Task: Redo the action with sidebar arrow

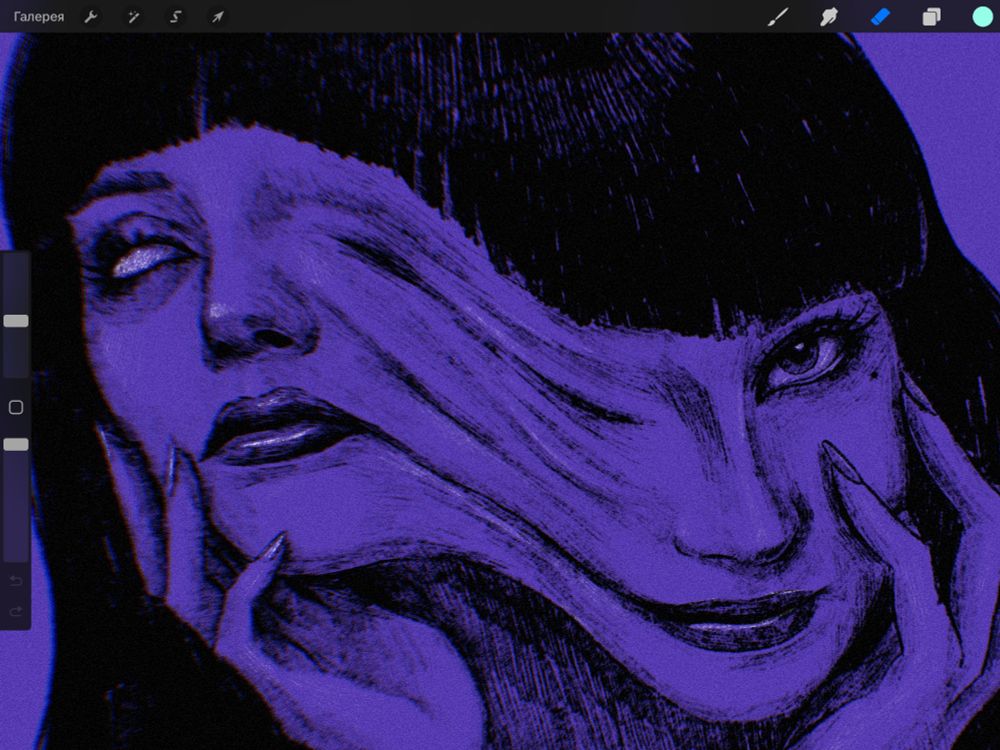Action: point(16,612)
